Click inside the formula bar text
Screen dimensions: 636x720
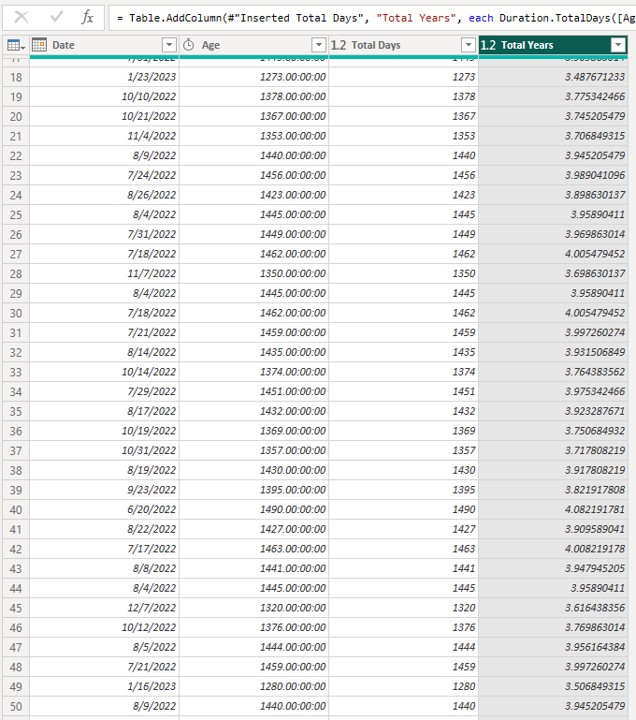click(372, 18)
